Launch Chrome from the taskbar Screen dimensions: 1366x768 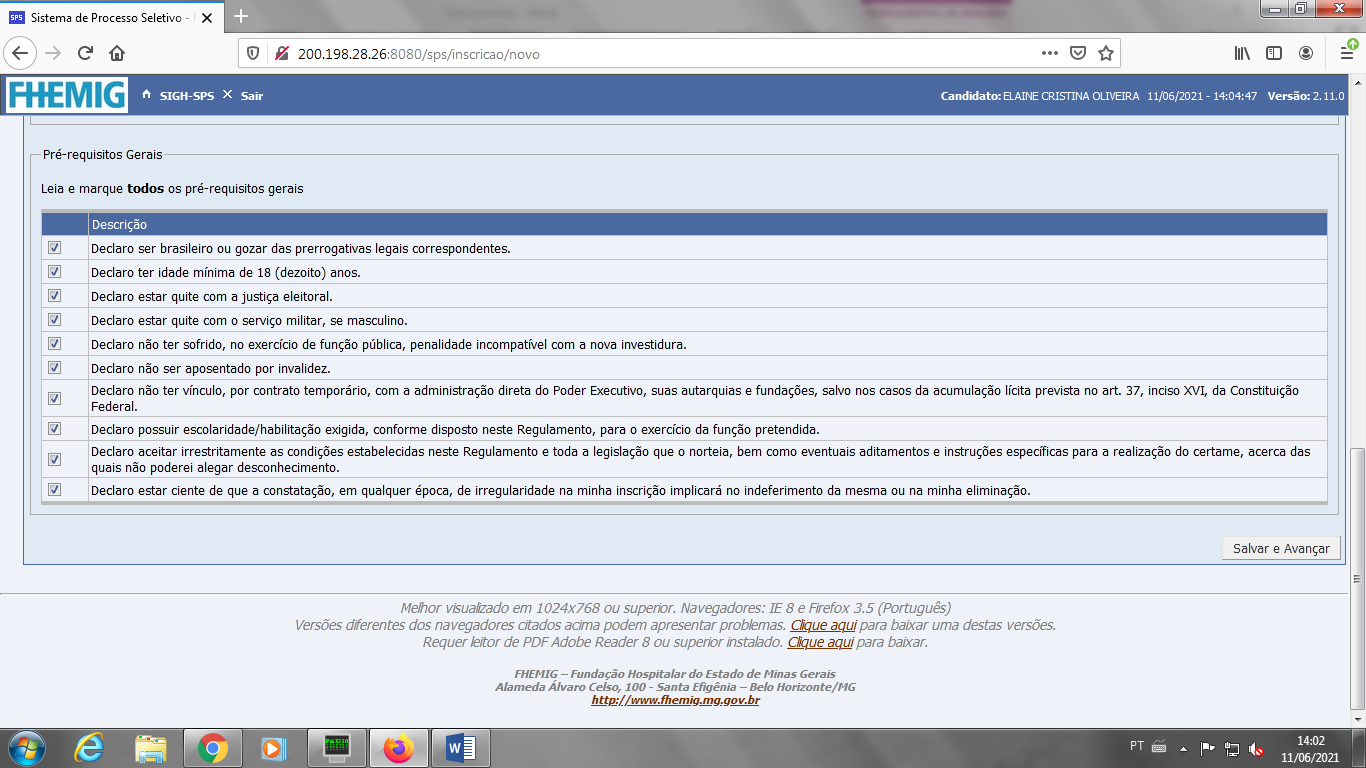coord(212,748)
